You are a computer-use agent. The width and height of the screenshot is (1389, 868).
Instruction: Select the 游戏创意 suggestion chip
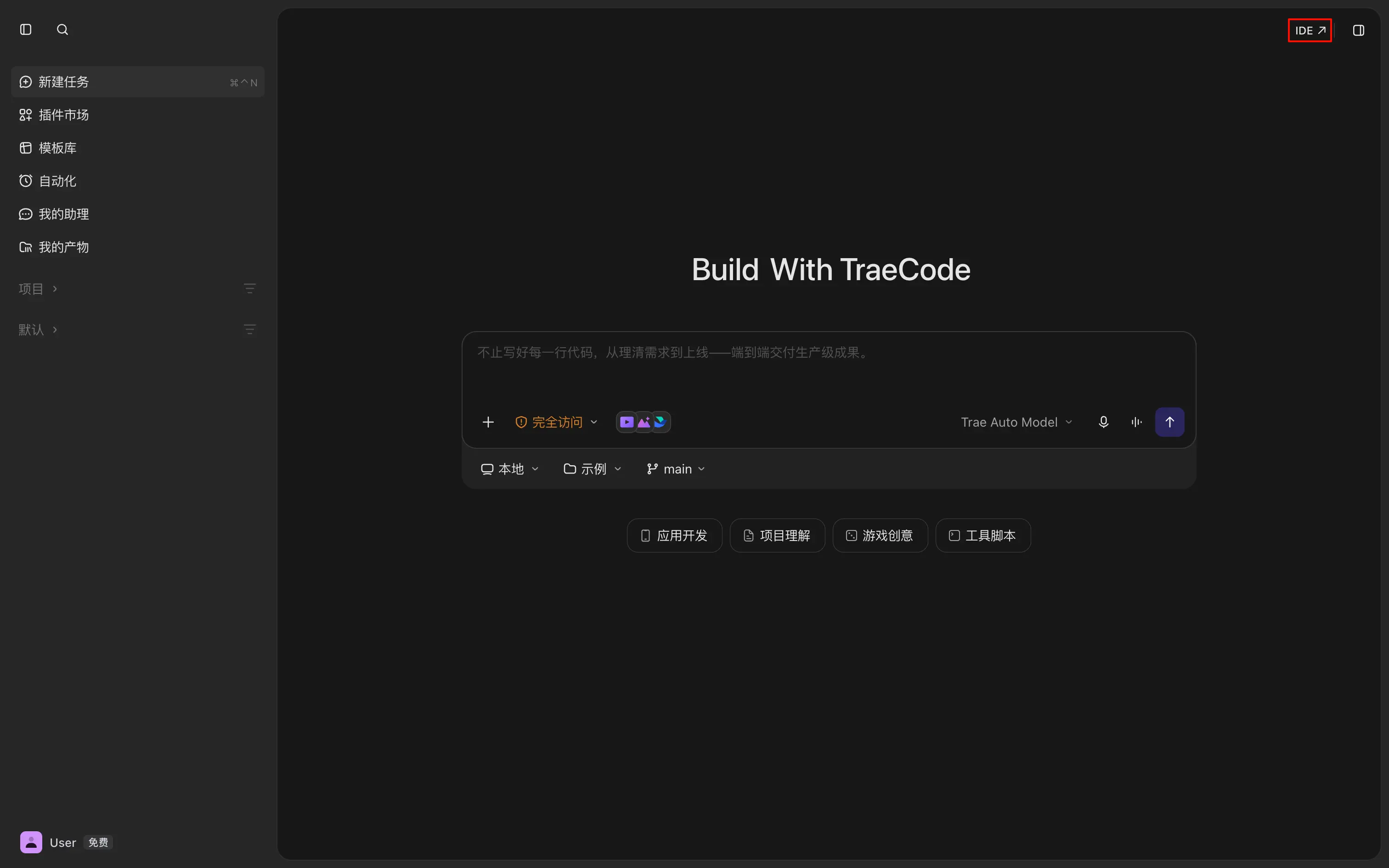pos(880,535)
